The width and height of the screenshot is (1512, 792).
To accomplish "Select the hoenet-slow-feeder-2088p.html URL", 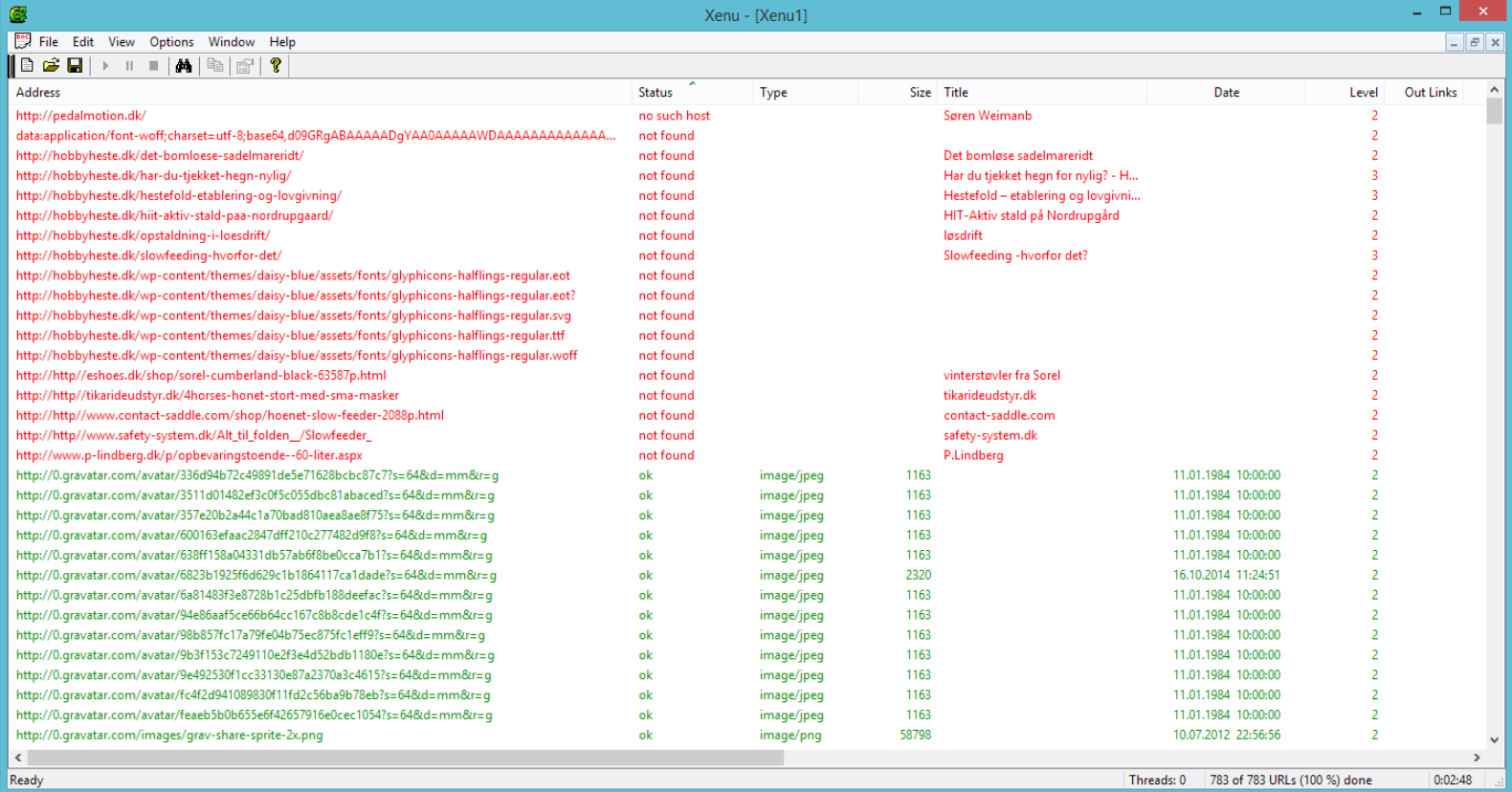I will coord(230,416).
